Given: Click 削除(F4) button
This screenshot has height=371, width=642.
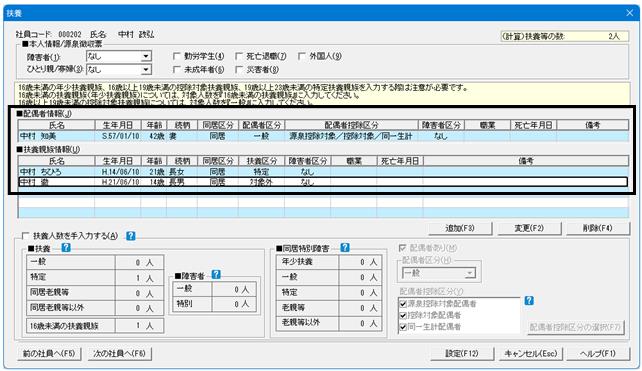Looking at the screenshot, I should 598,228.
